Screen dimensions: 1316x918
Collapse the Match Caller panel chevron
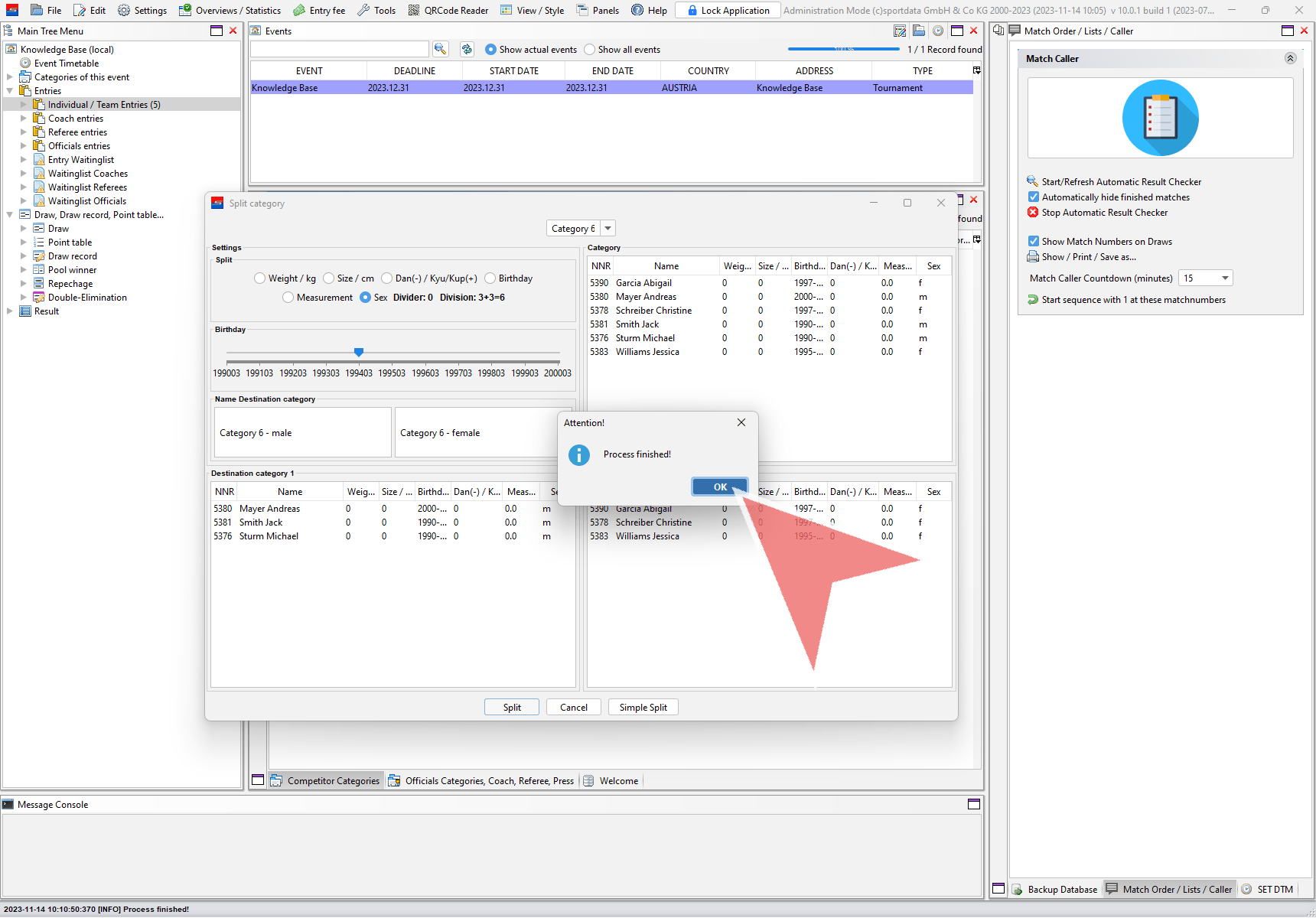click(x=1290, y=58)
